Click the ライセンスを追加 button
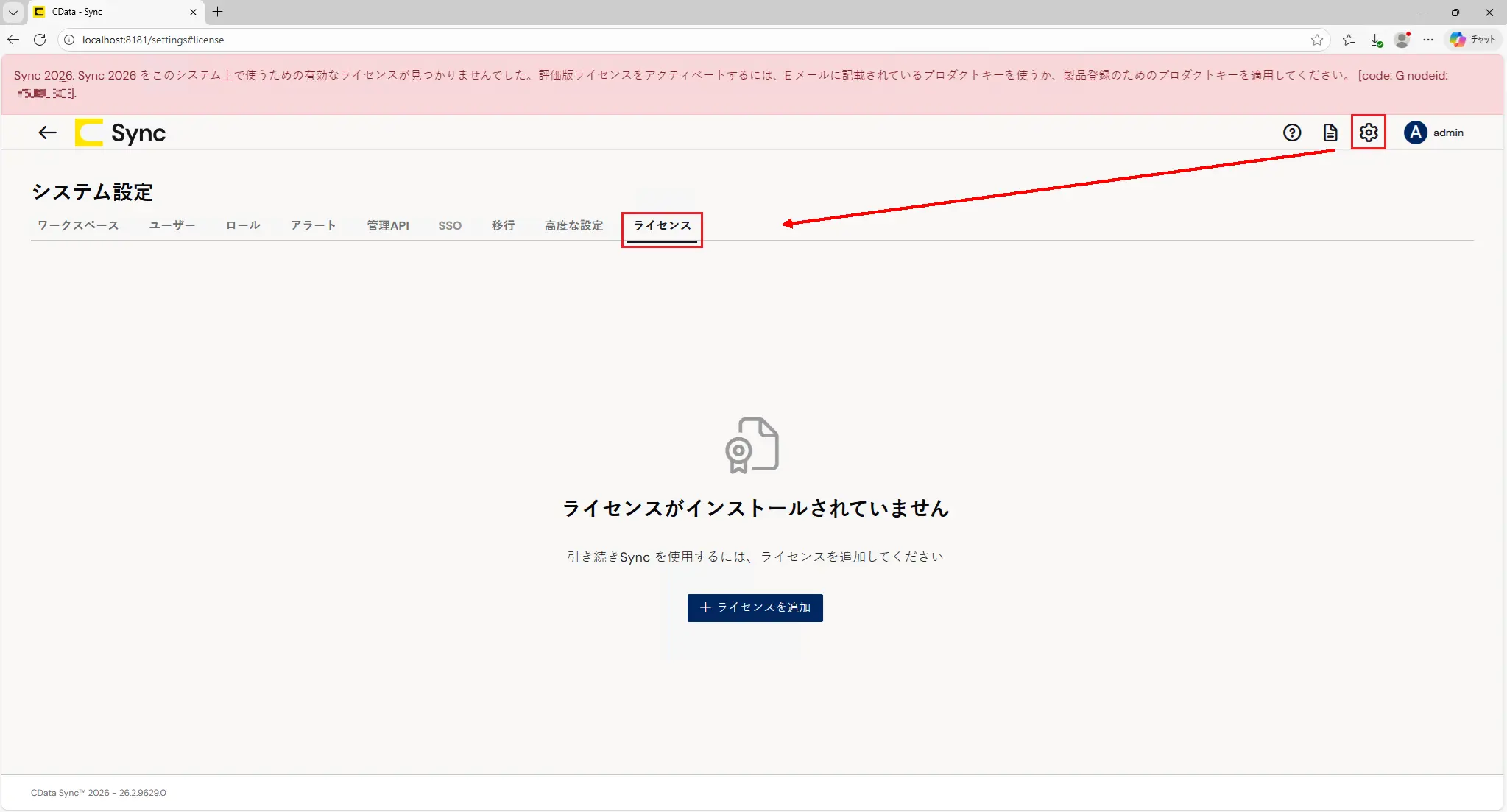Screen dimensions: 1507x812 click(x=755, y=608)
